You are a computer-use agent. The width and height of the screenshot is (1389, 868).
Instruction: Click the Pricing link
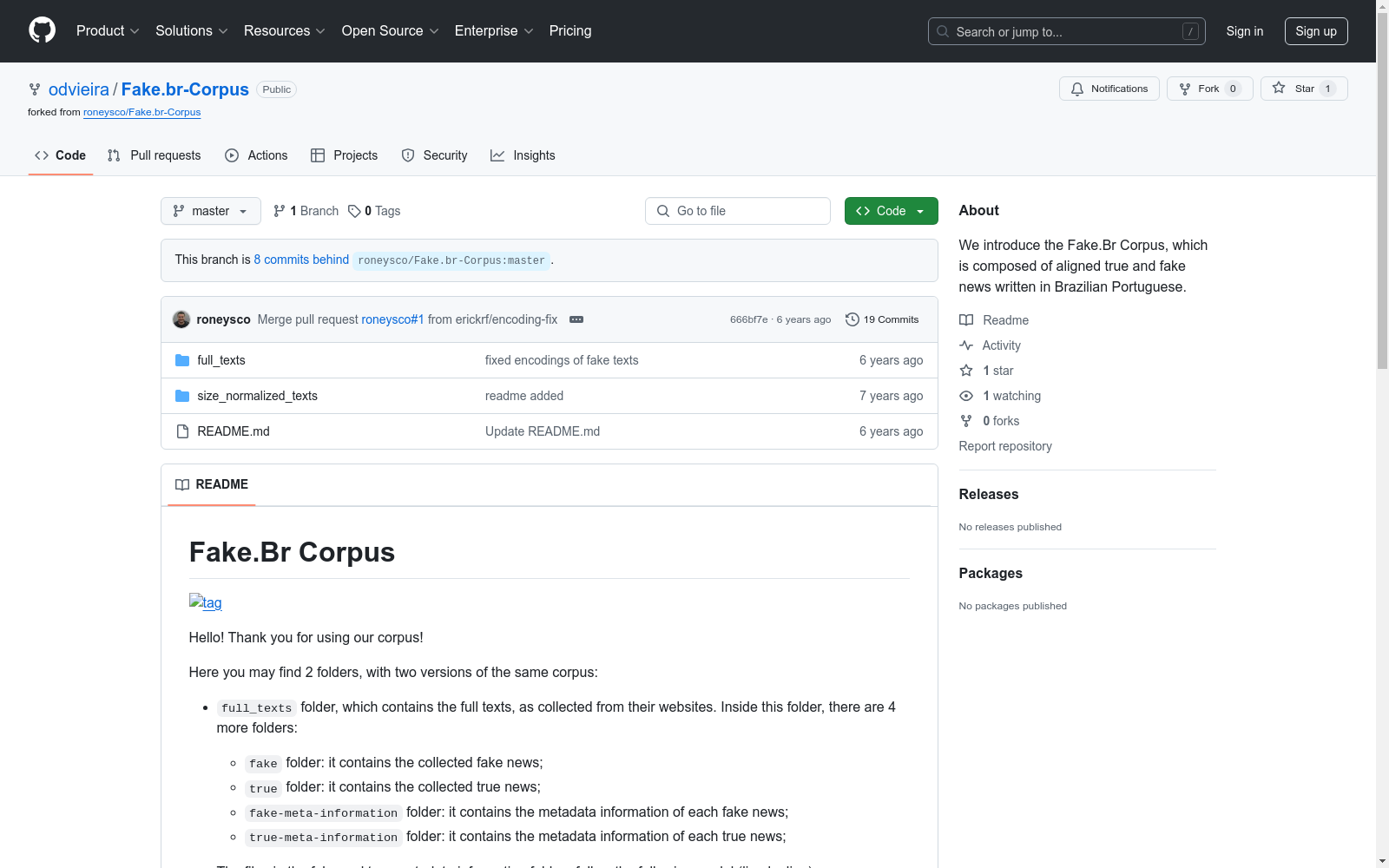pyautogui.click(x=570, y=31)
